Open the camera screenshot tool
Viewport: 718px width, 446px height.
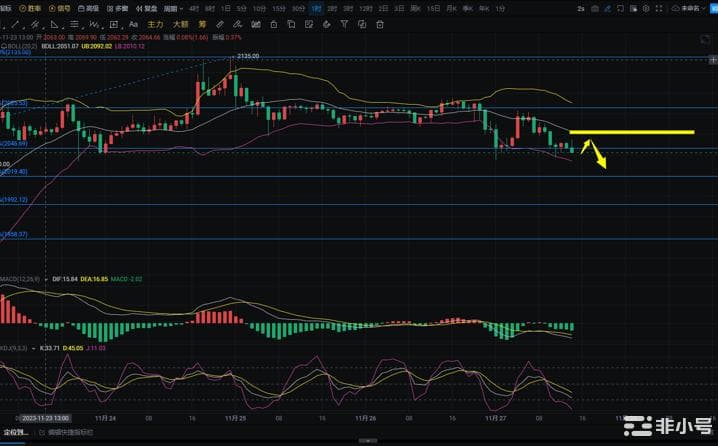coord(594,8)
